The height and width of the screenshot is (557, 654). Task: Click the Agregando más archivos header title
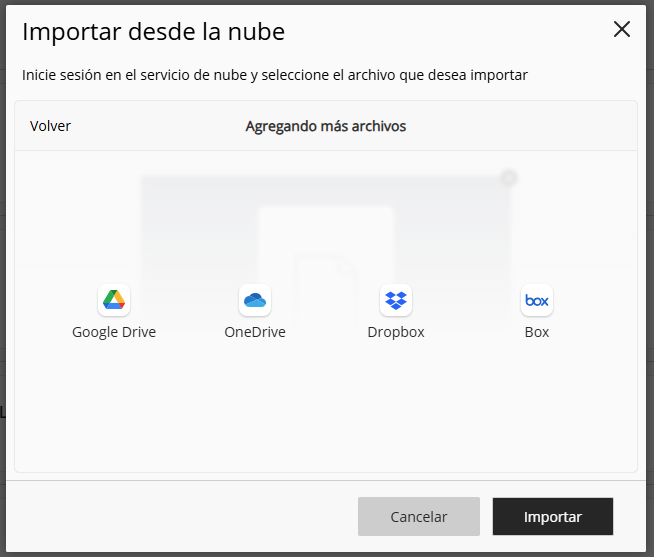tap(326, 126)
